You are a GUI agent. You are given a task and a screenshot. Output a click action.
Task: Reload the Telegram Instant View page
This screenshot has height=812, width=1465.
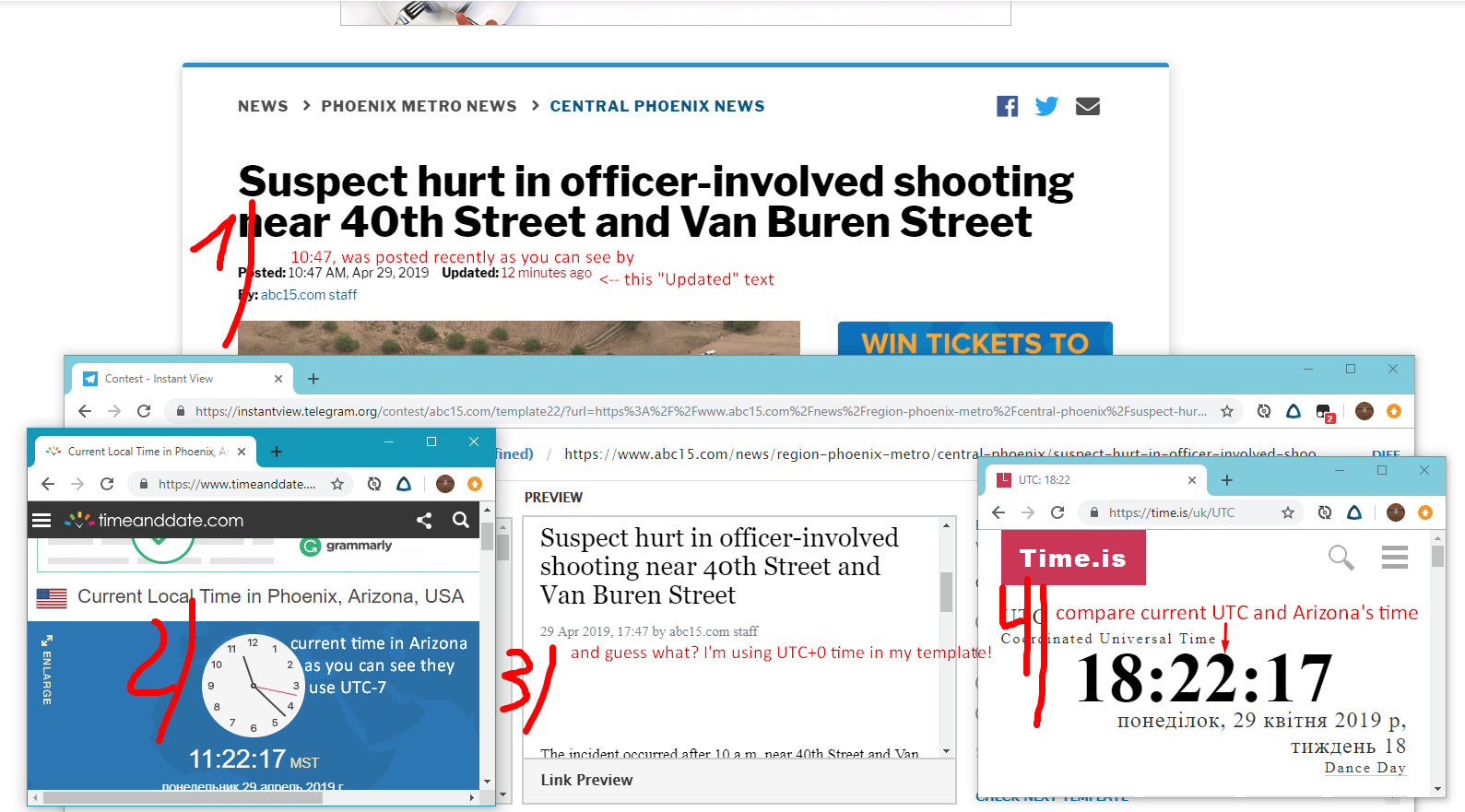point(144,411)
